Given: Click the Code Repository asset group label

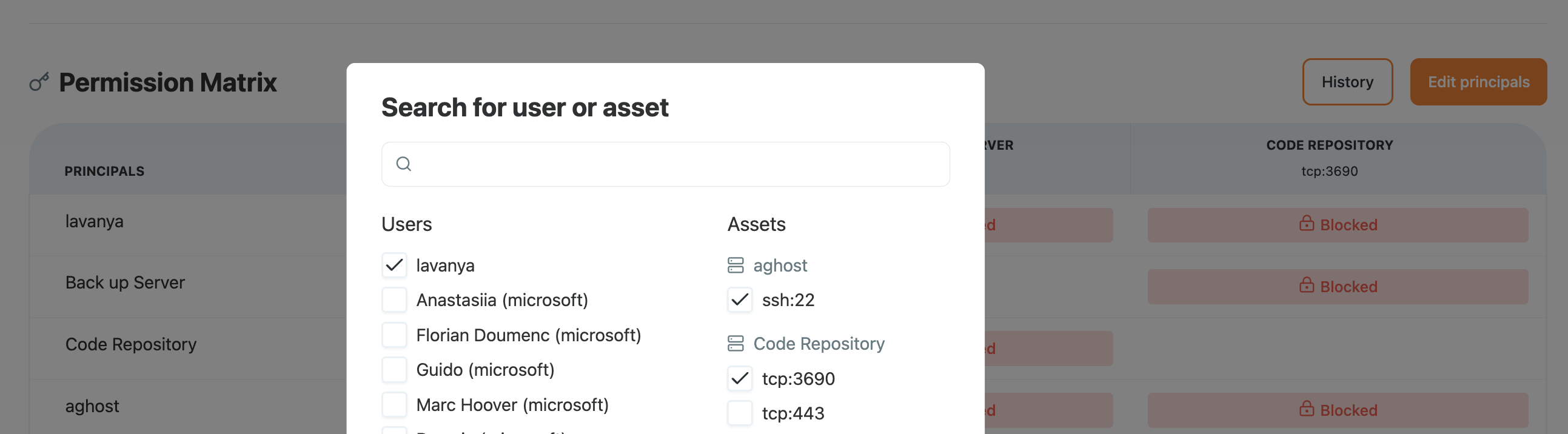Looking at the screenshot, I should tap(819, 344).
